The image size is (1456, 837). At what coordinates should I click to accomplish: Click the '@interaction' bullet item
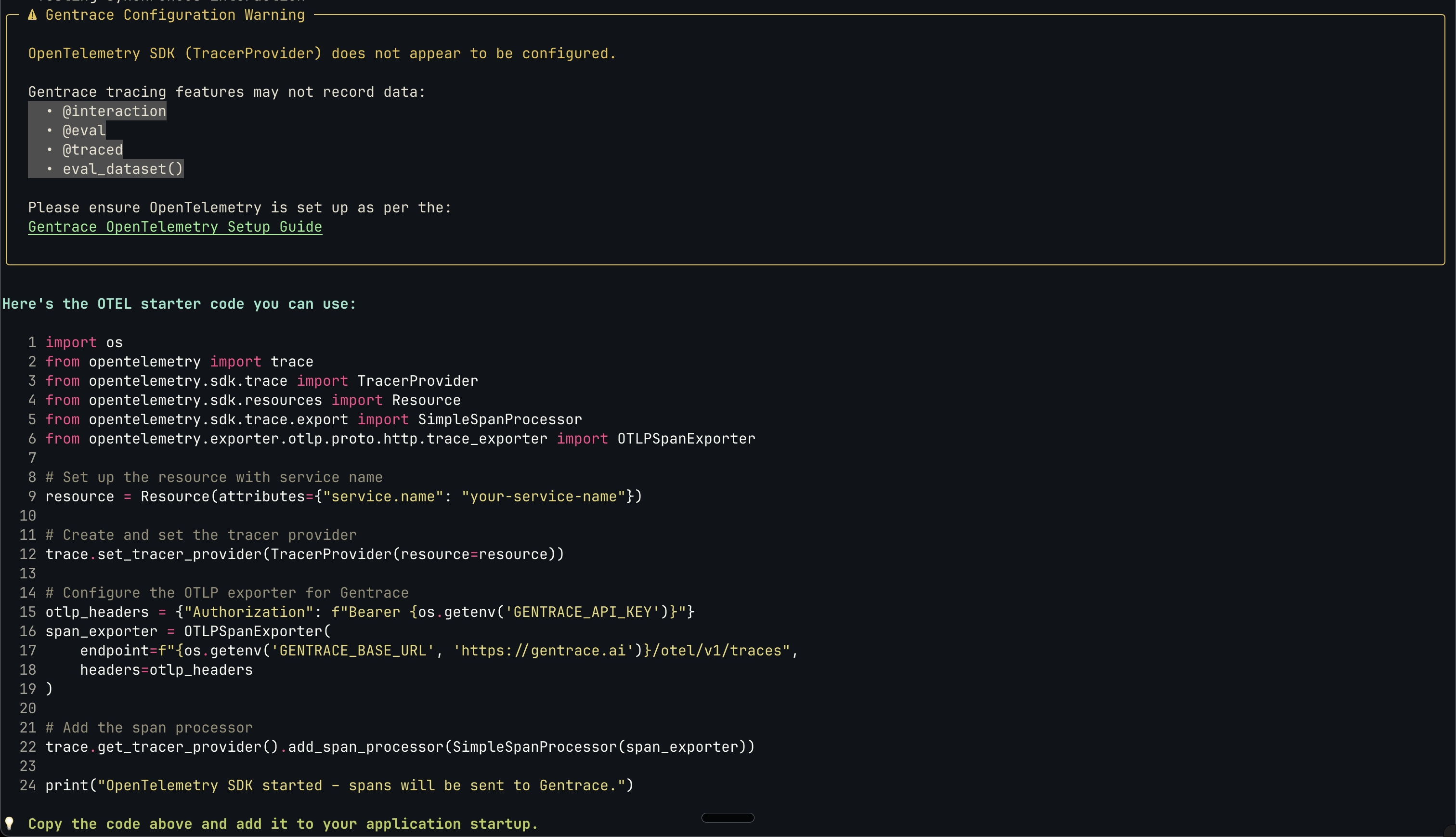click(114, 112)
